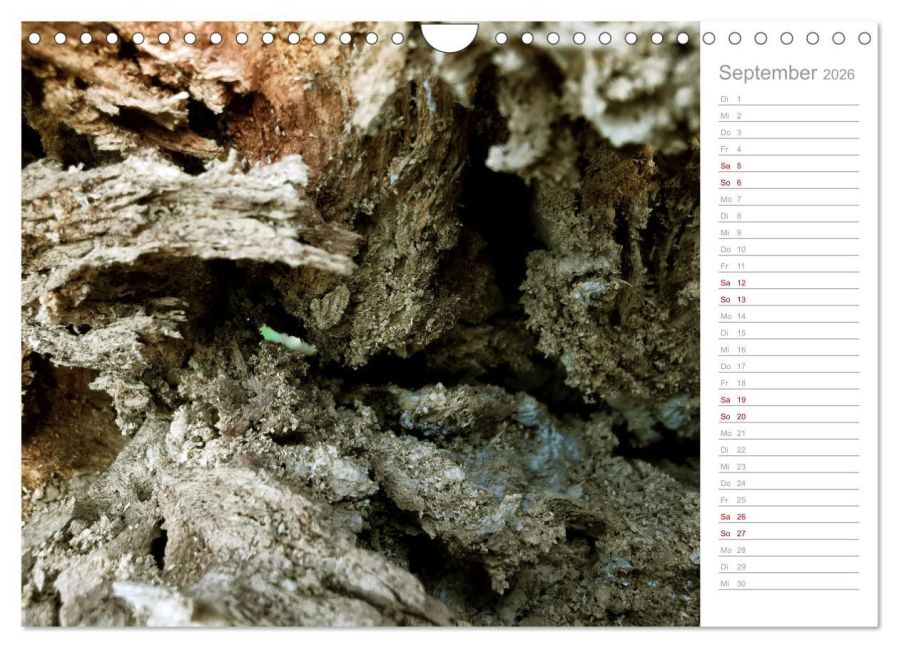Choose the Mi 30 last date row
This screenshot has width=899, height=648.
(x=789, y=583)
